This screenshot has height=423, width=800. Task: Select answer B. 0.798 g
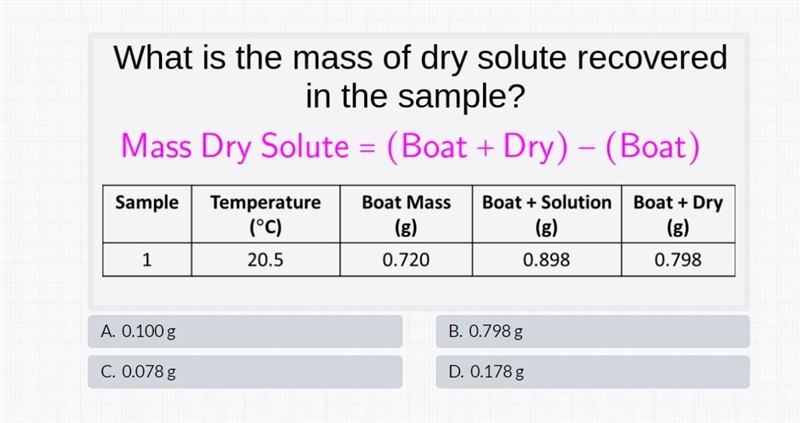pyautogui.click(x=593, y=332)
